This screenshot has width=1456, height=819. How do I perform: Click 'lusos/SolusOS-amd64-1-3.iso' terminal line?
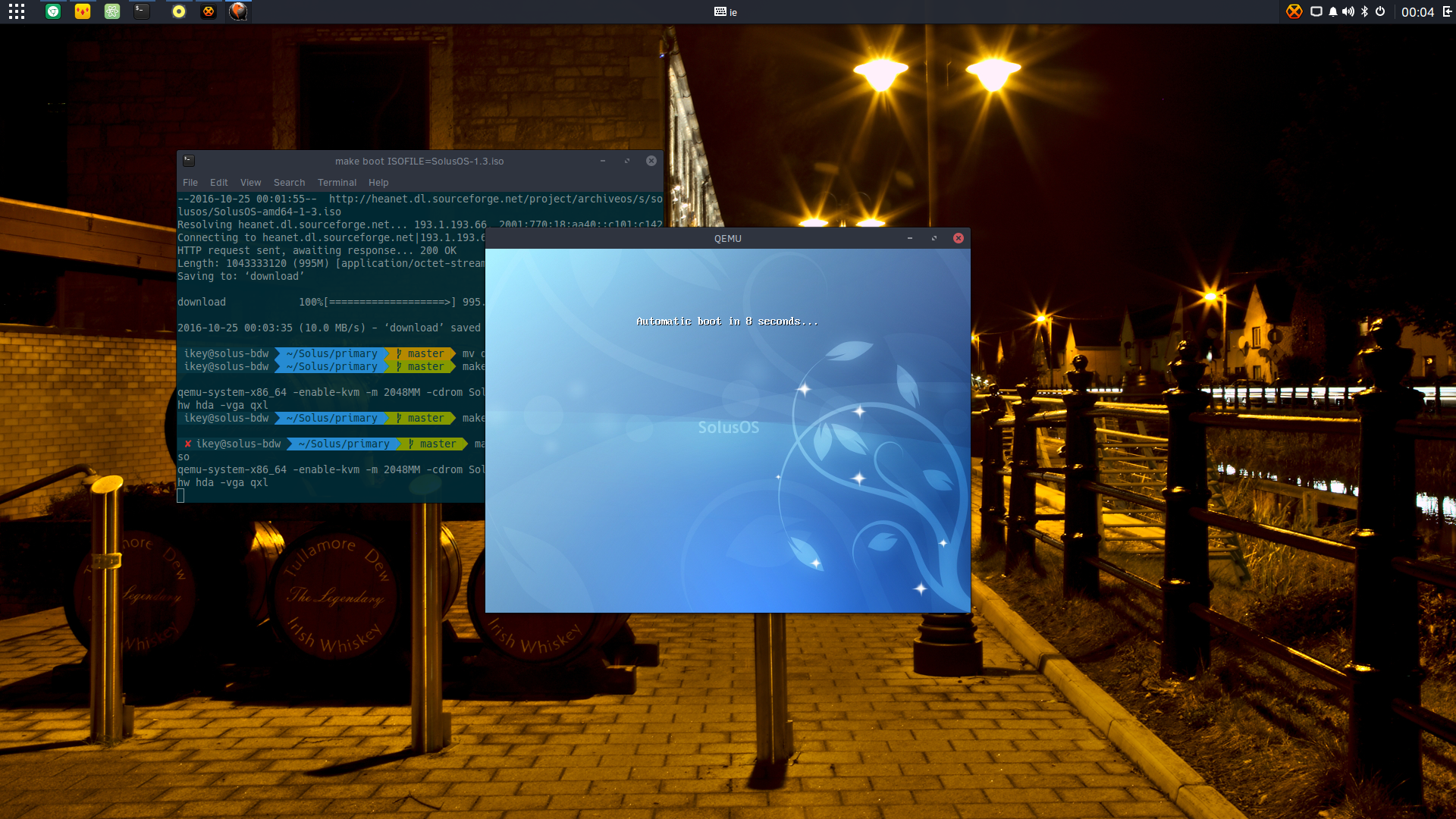point(259,212)
